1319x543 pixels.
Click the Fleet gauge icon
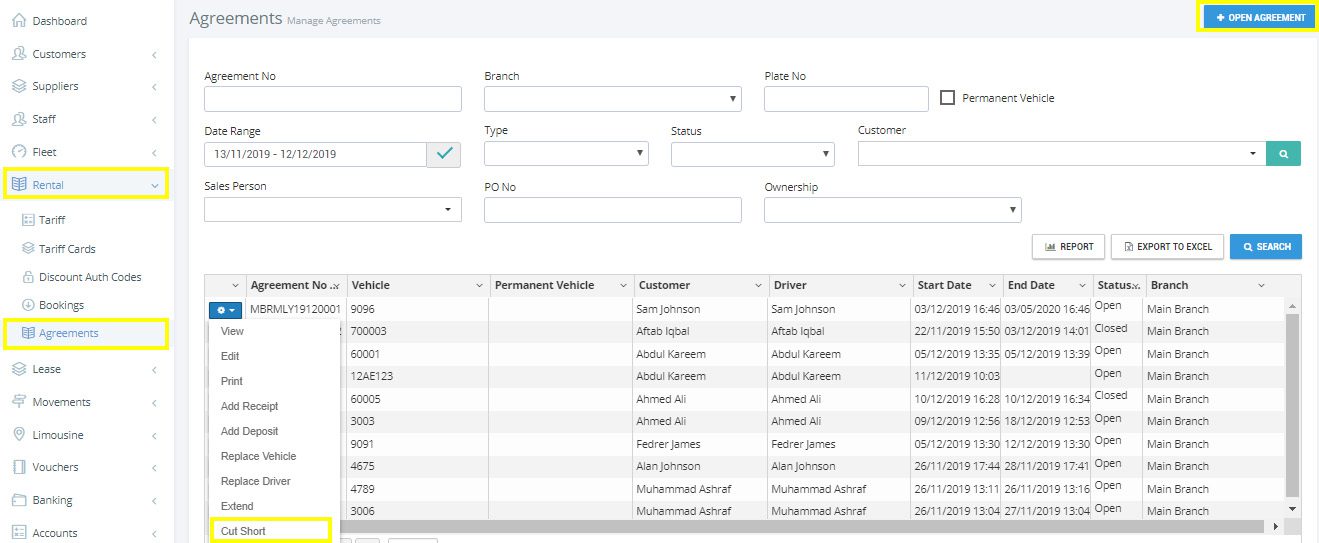18,152
